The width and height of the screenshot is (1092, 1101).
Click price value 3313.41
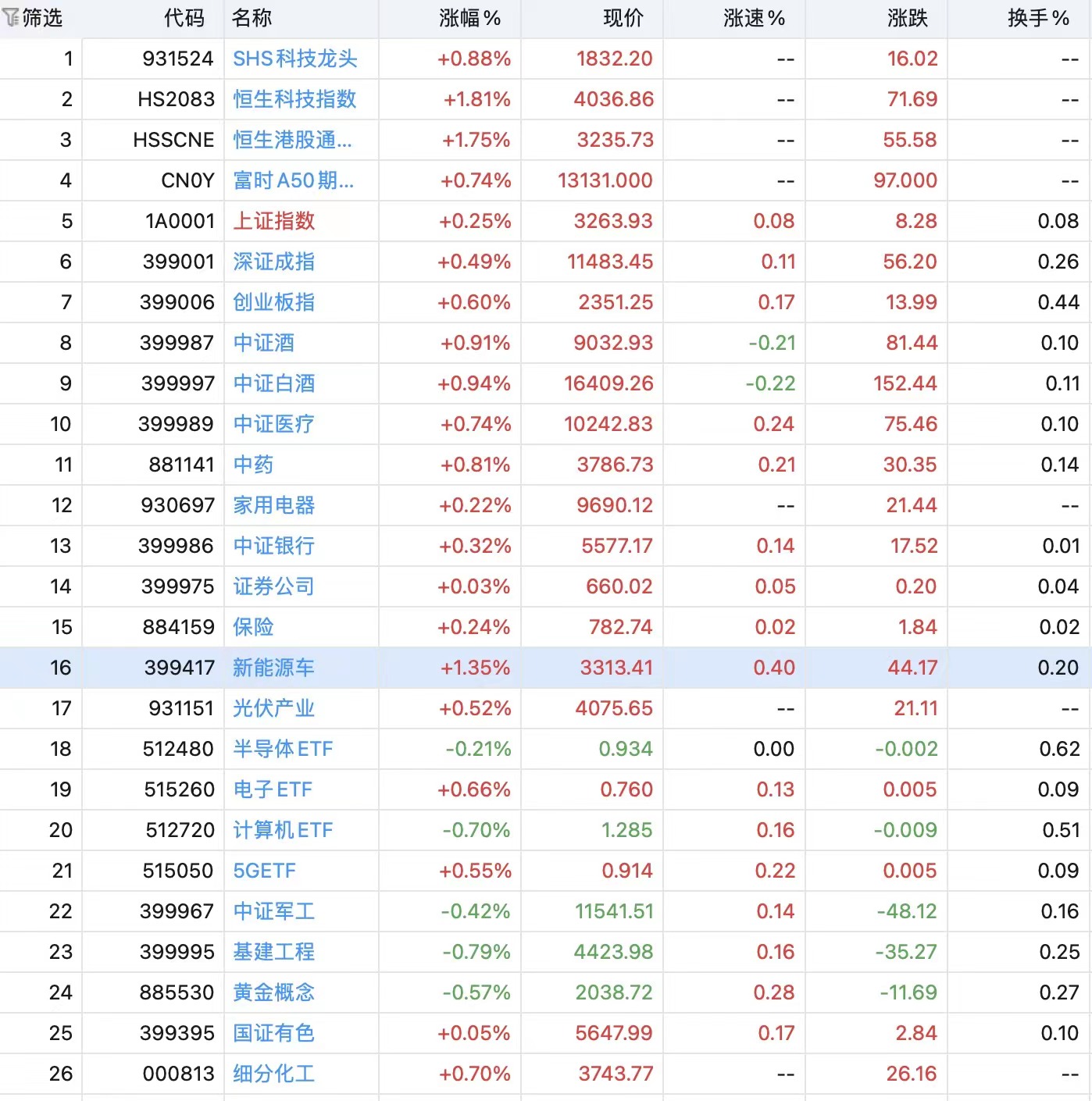(x=616, y=668)
